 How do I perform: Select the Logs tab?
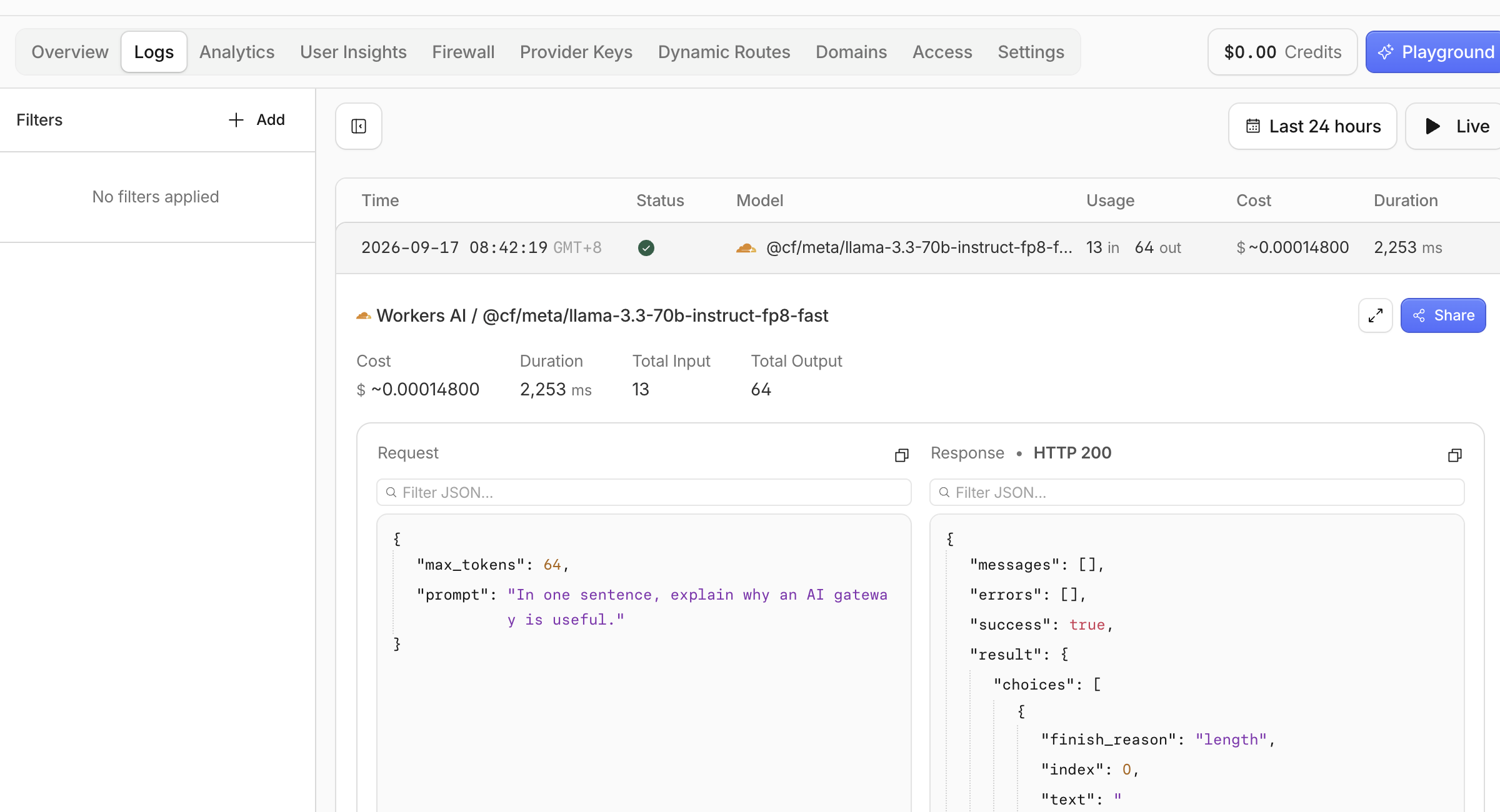[154, 52]
